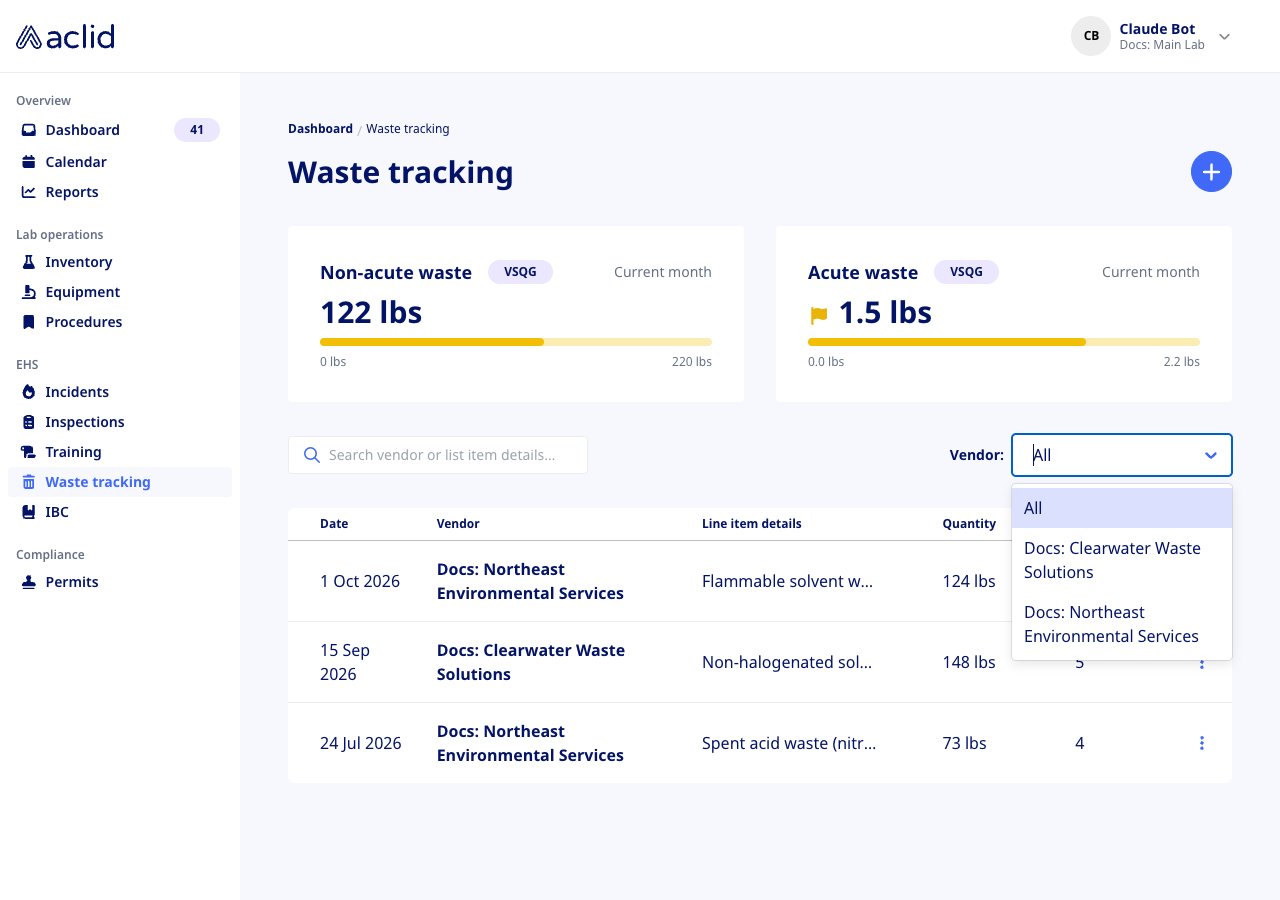1280x900 pixels.
Task: Click the Inspections clipboard icon
Action: point(29,422)
